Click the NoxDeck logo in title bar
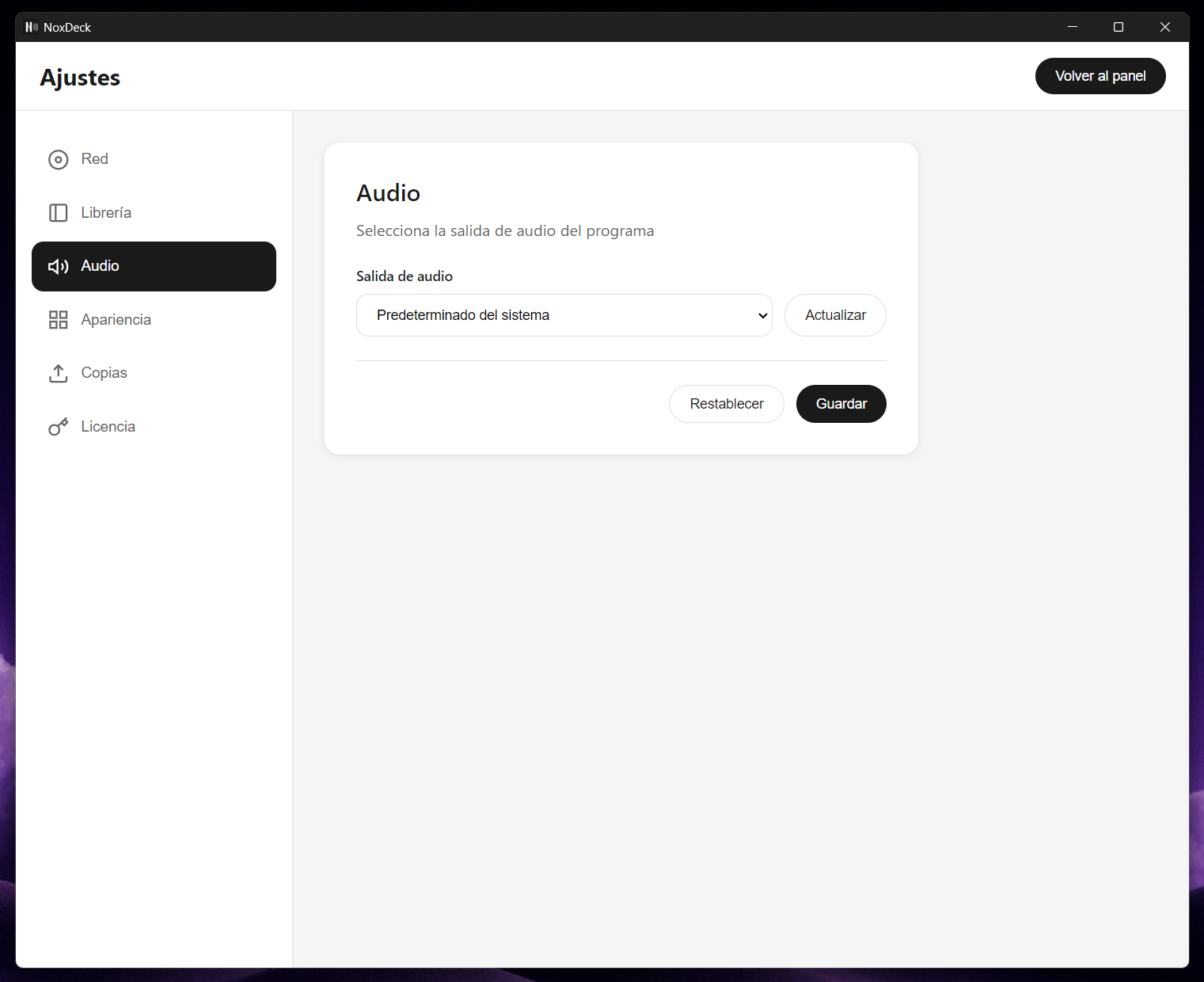The height and width of the screenshot is (982, 1204). tap(32, 27)
